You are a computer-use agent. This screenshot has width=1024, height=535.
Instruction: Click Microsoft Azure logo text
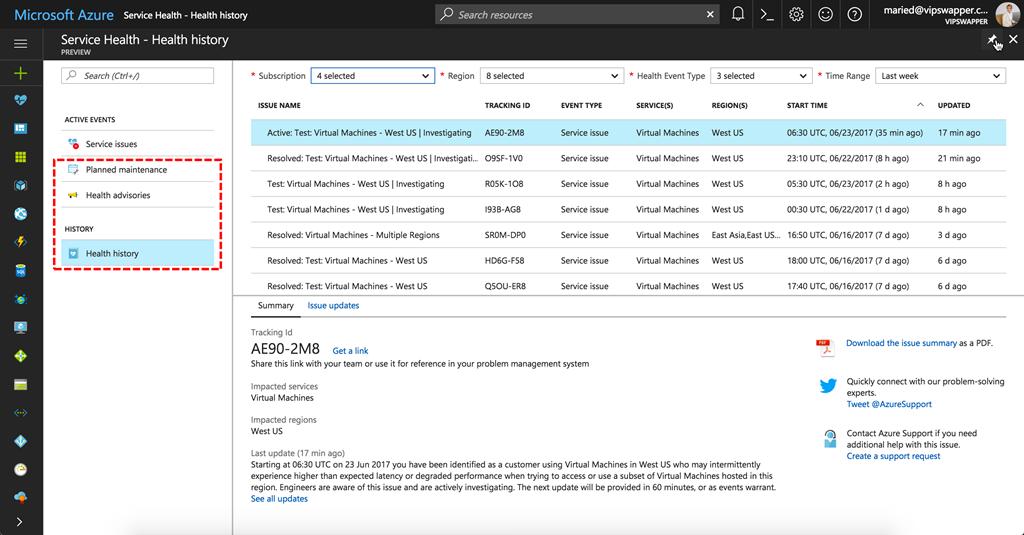[63, 14]
